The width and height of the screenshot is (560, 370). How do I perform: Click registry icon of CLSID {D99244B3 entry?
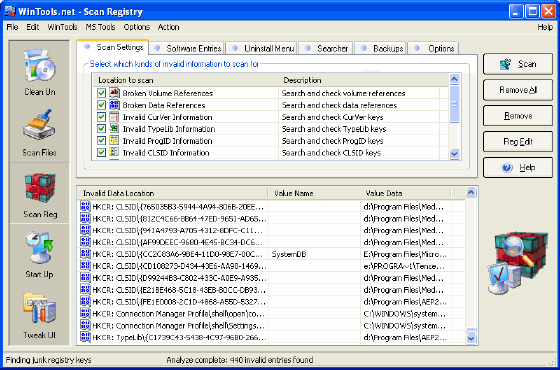pos(85,278)
